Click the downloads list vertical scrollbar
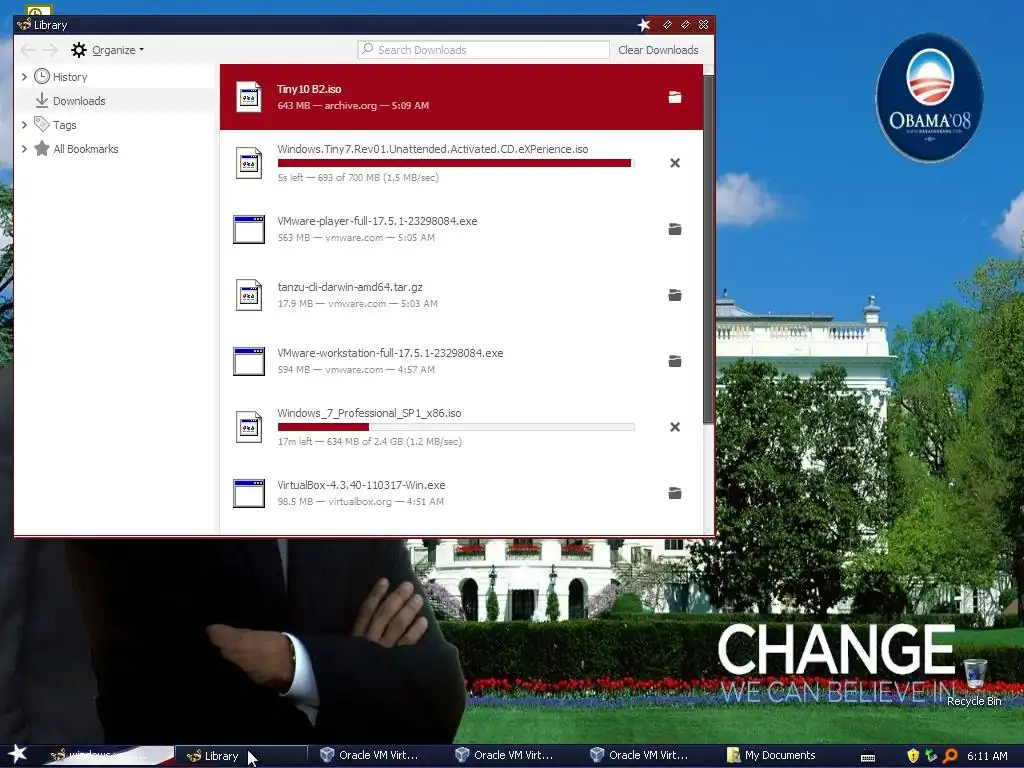 (x=709, y=248)
